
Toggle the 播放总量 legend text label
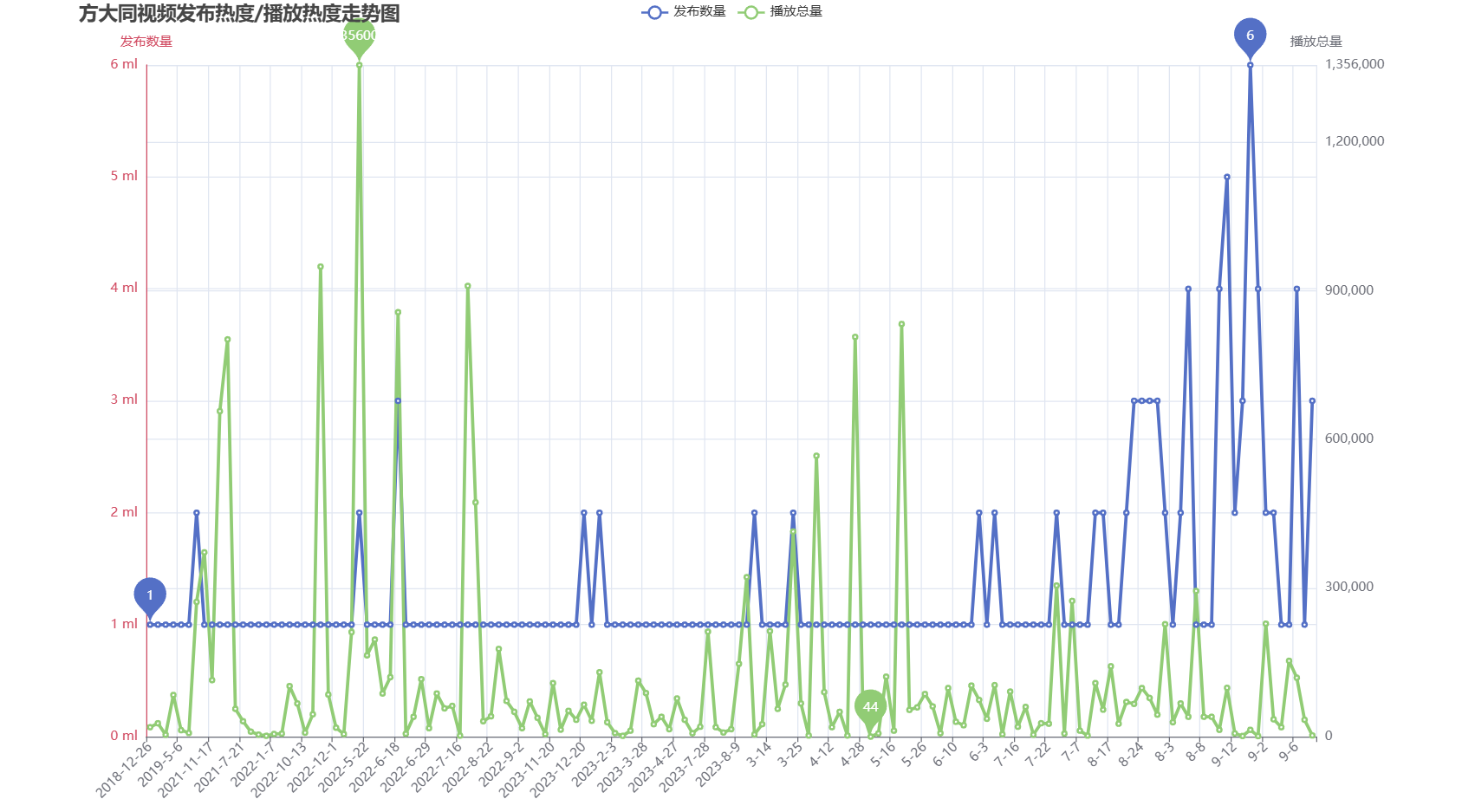796,12
